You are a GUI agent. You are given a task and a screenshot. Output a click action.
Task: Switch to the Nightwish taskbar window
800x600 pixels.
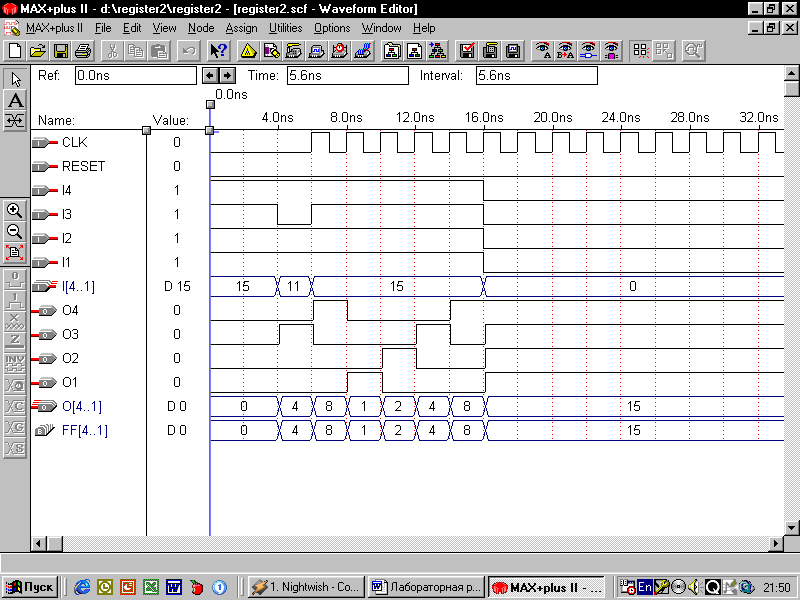coord(305,587)
